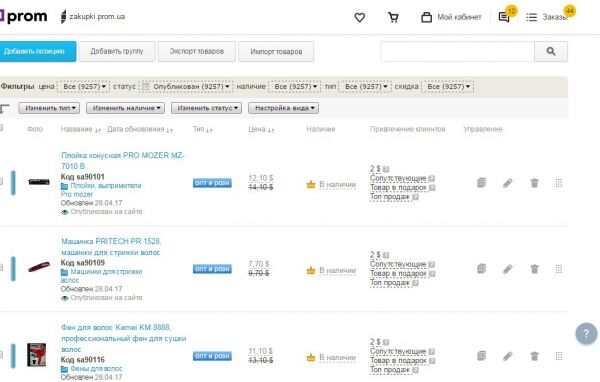Toggle Топ продаж box for Машинка row
This screenshot has width=600, height=382.
415,283
